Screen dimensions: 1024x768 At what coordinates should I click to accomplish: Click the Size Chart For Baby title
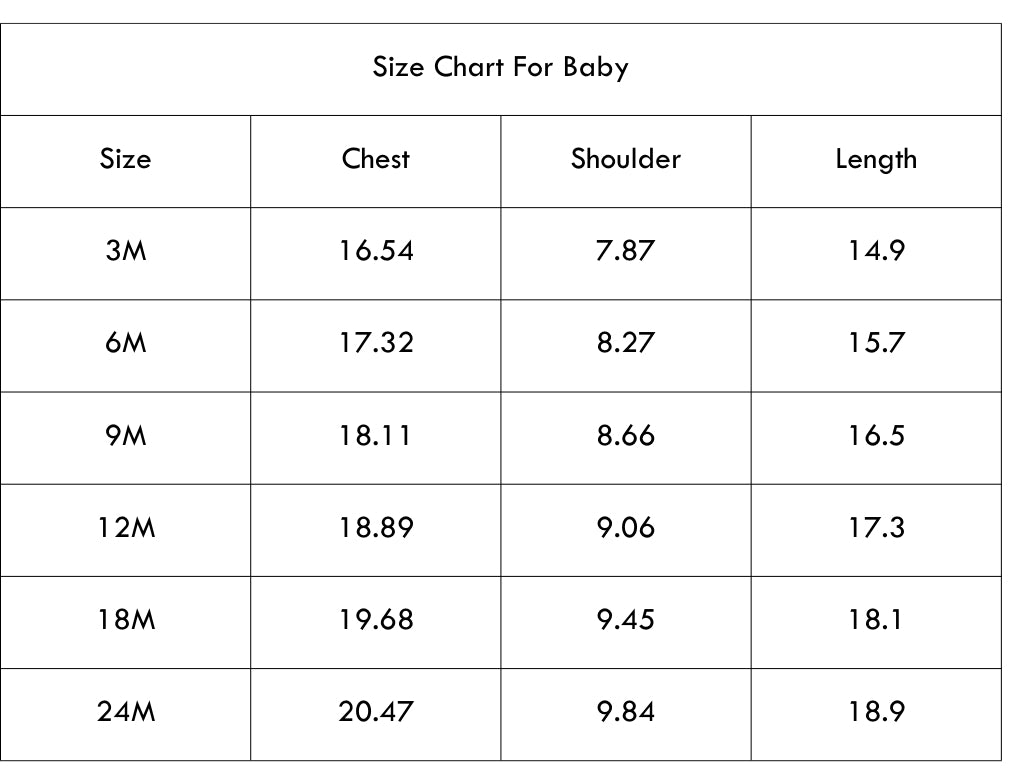(500, 67)
